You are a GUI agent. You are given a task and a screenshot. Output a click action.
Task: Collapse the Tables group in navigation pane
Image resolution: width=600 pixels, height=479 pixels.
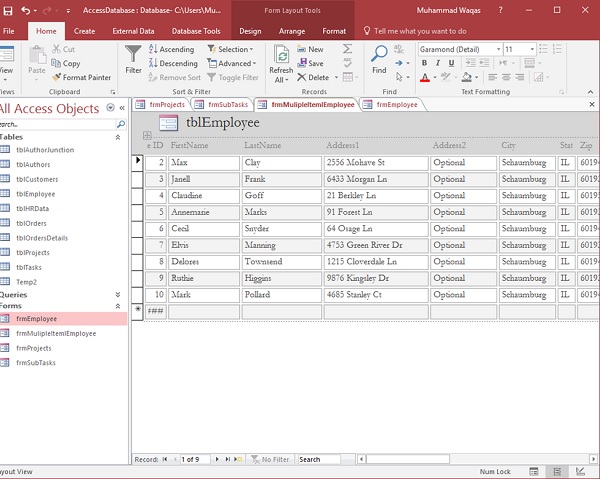coord(118,137)
